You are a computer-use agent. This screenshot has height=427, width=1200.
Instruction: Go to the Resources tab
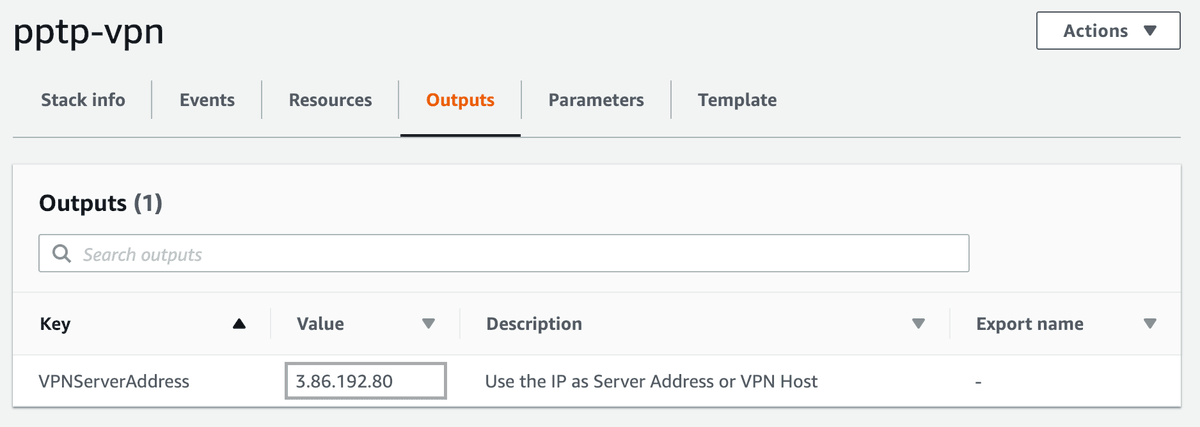coord(330,100)
